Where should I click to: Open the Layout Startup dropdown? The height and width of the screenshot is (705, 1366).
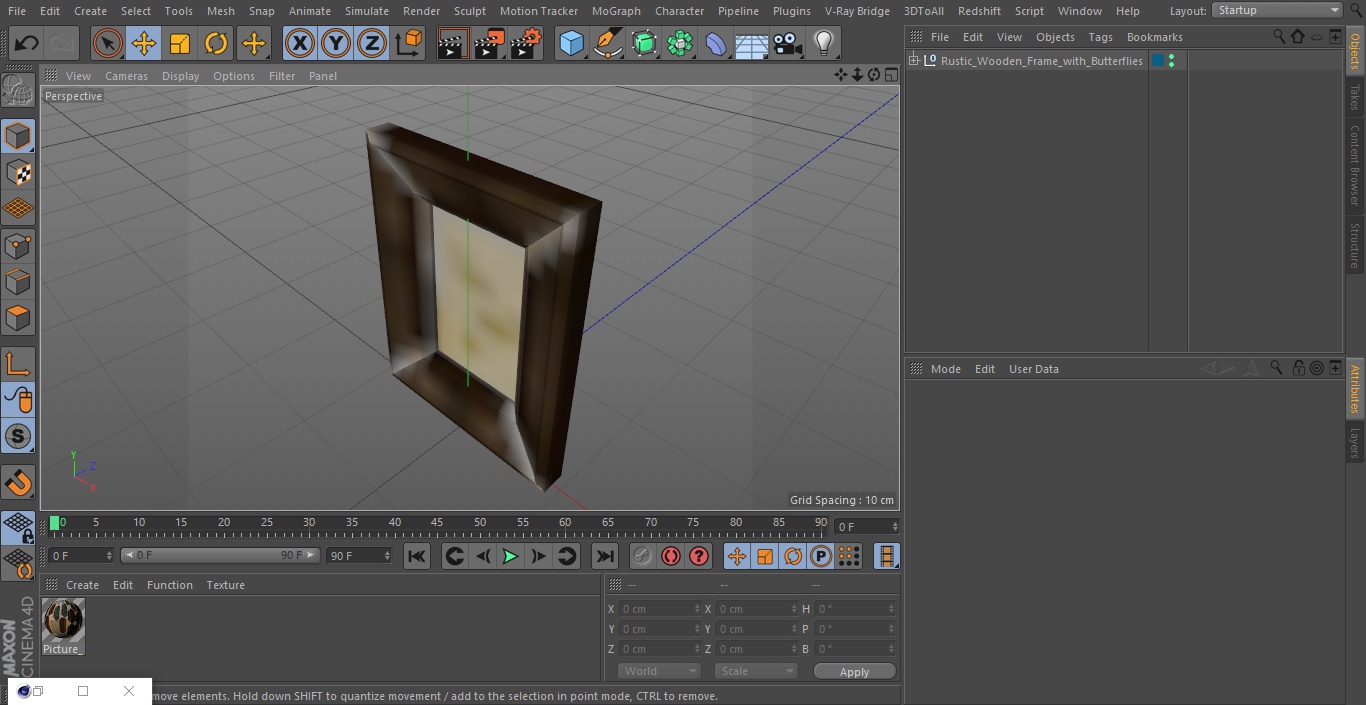click(1278, 10)
